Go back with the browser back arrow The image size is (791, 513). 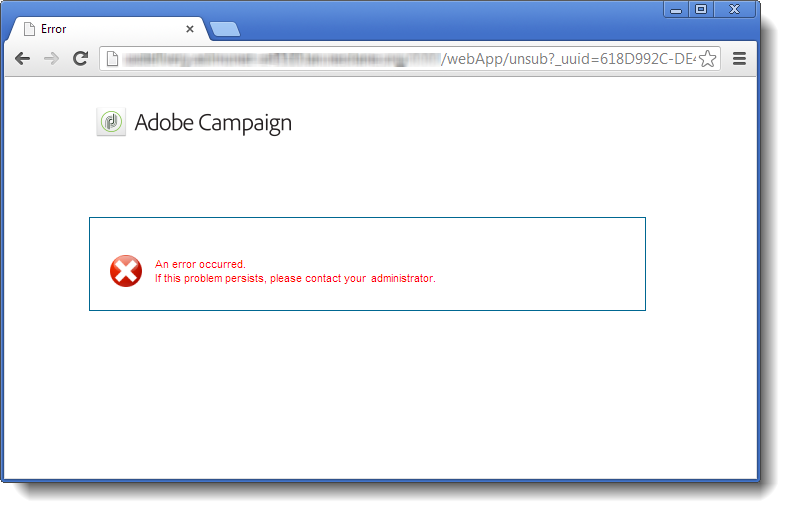coord(22,59)
